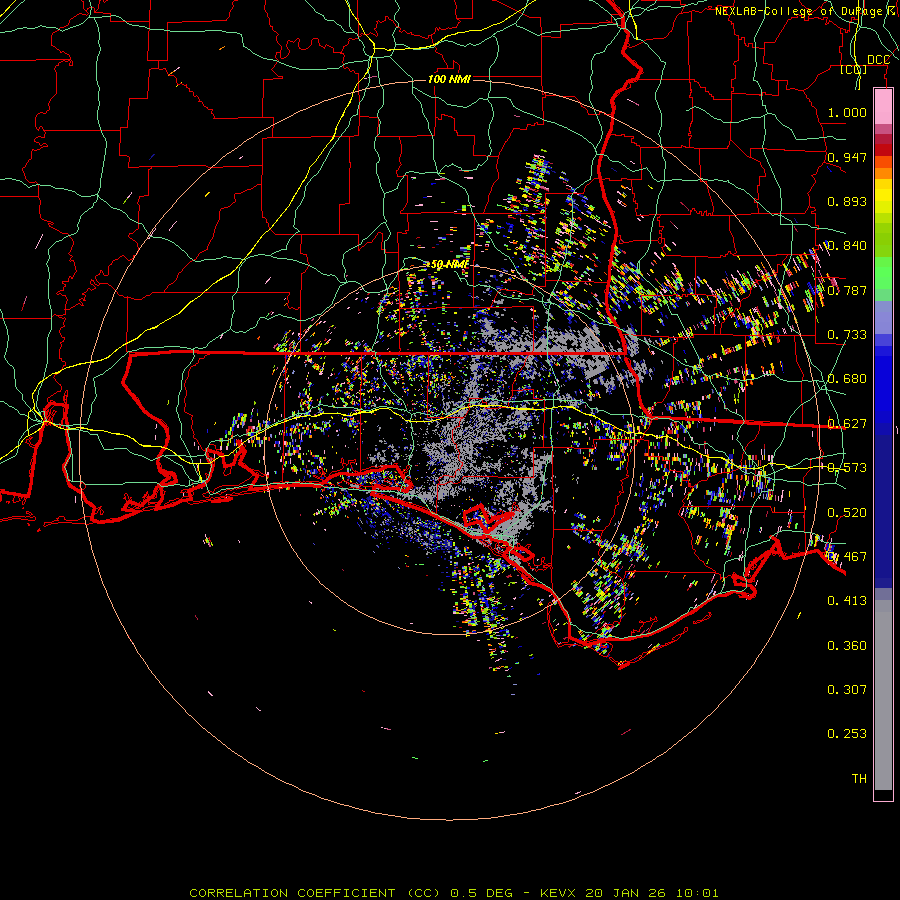This screenshot has height=900, width=900.
Task: Click the DCC label above the color scale
Action: tap(878, 60)
